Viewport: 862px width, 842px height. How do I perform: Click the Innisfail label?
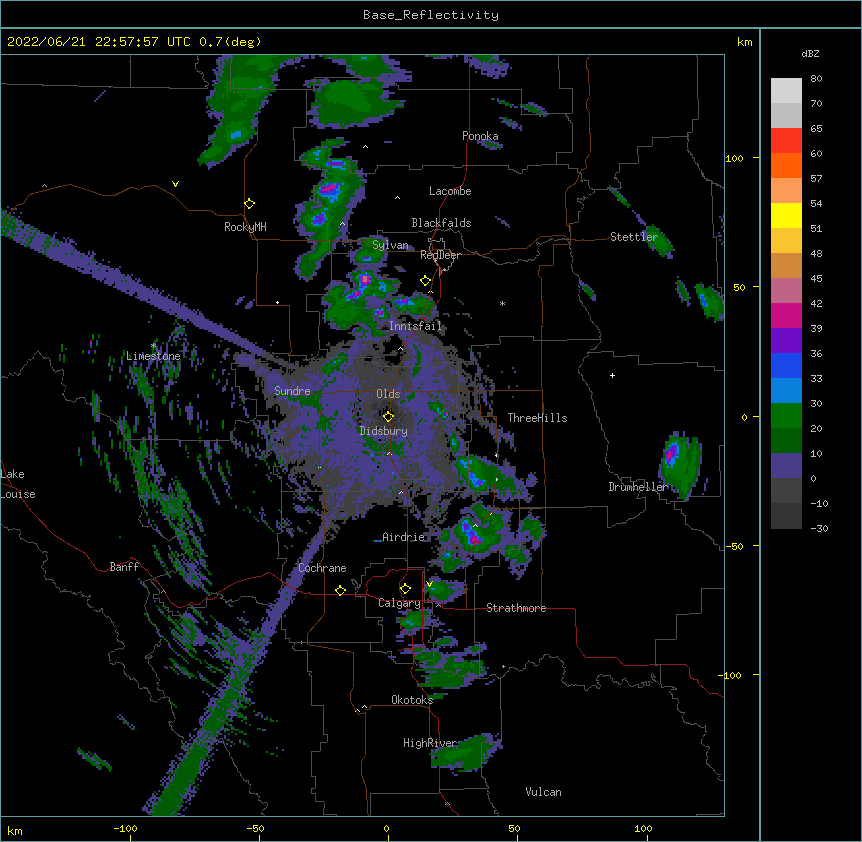click(415, 326)
